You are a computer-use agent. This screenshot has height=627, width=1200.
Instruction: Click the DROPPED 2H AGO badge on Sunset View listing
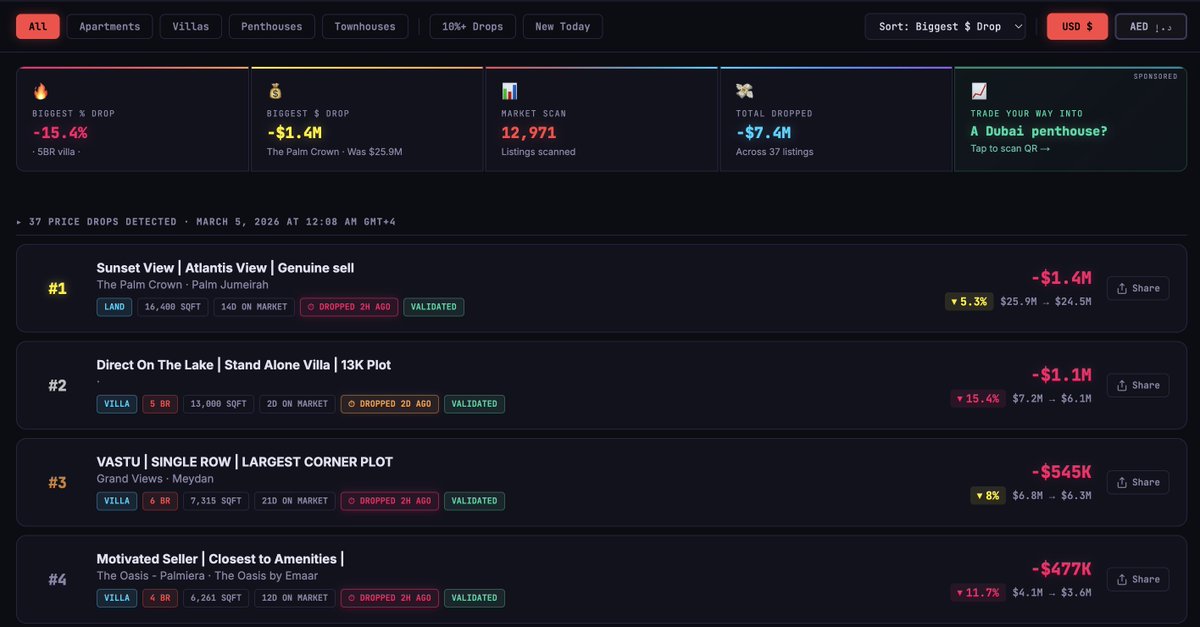tap(349, 307)
